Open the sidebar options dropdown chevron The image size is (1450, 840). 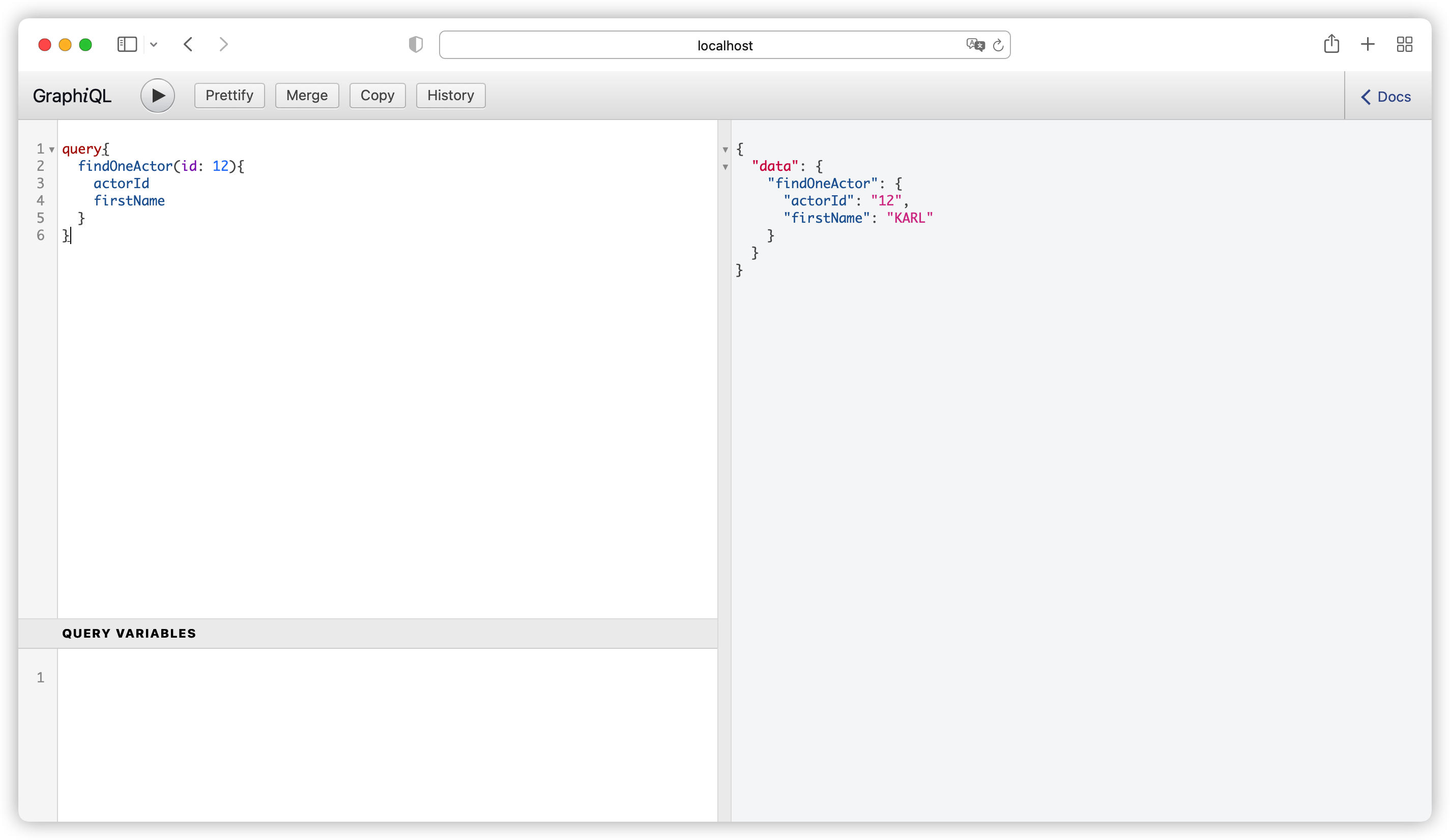pos(154,44)
